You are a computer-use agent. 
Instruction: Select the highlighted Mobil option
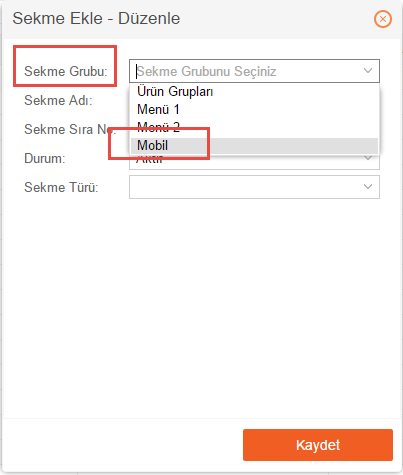point(254,146)
